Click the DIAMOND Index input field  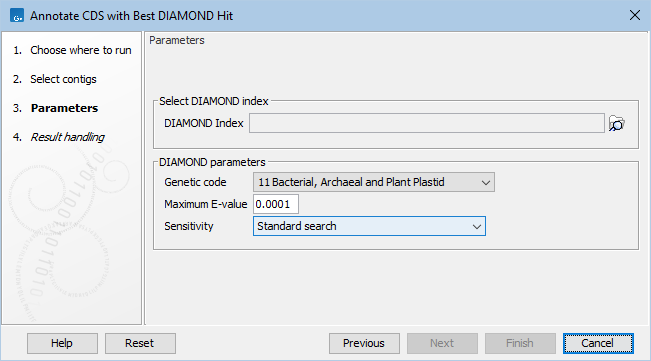tap(427, 123)
